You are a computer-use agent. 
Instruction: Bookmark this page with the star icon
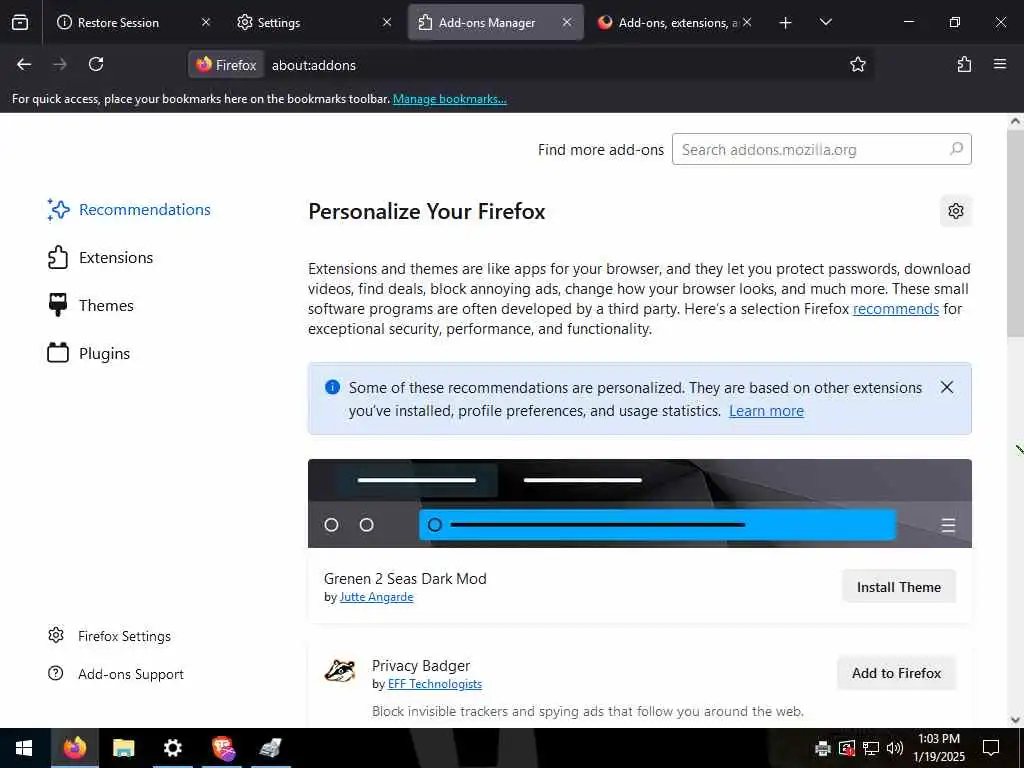857,64
